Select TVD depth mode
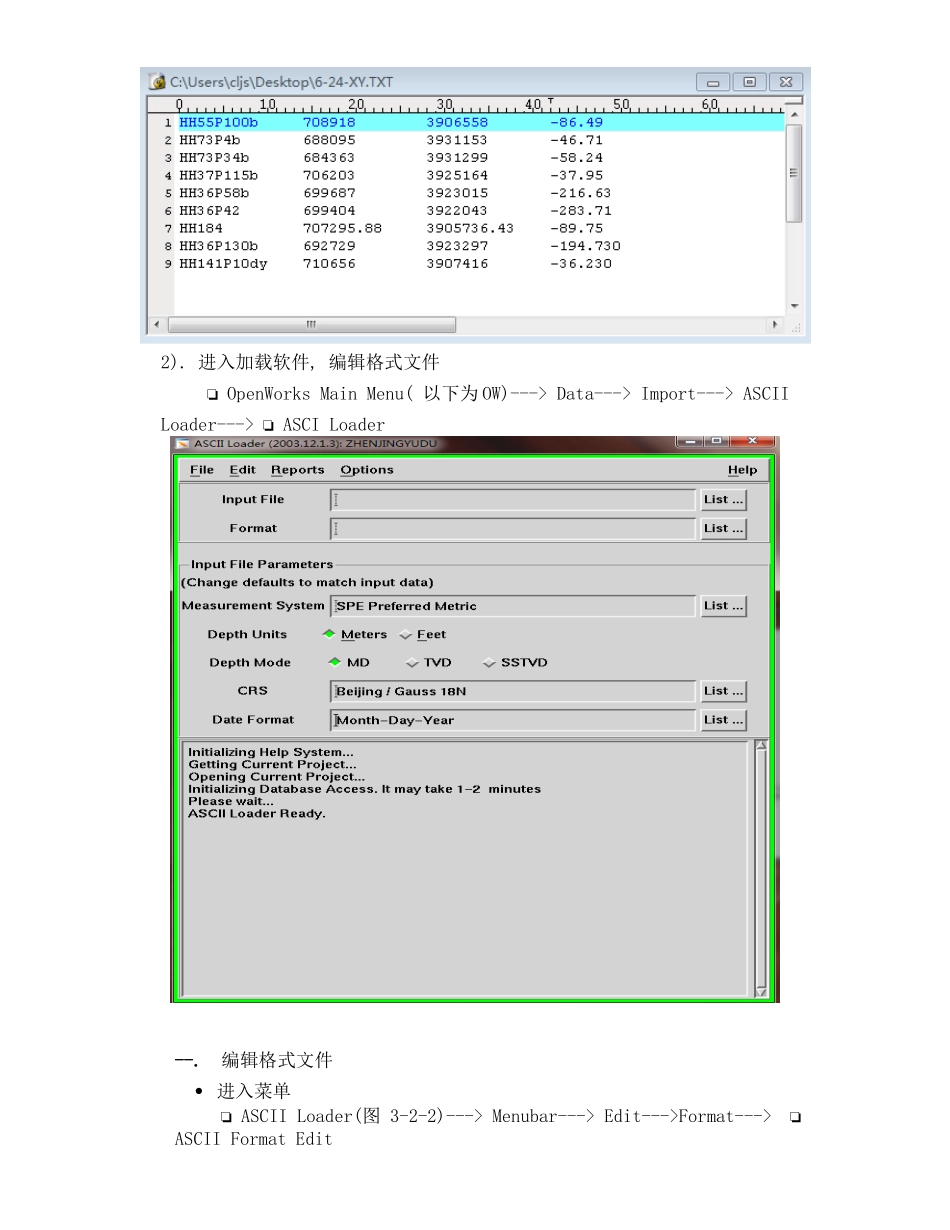The width and height of the screenshot is (950, 1230). tap(429, 663)
